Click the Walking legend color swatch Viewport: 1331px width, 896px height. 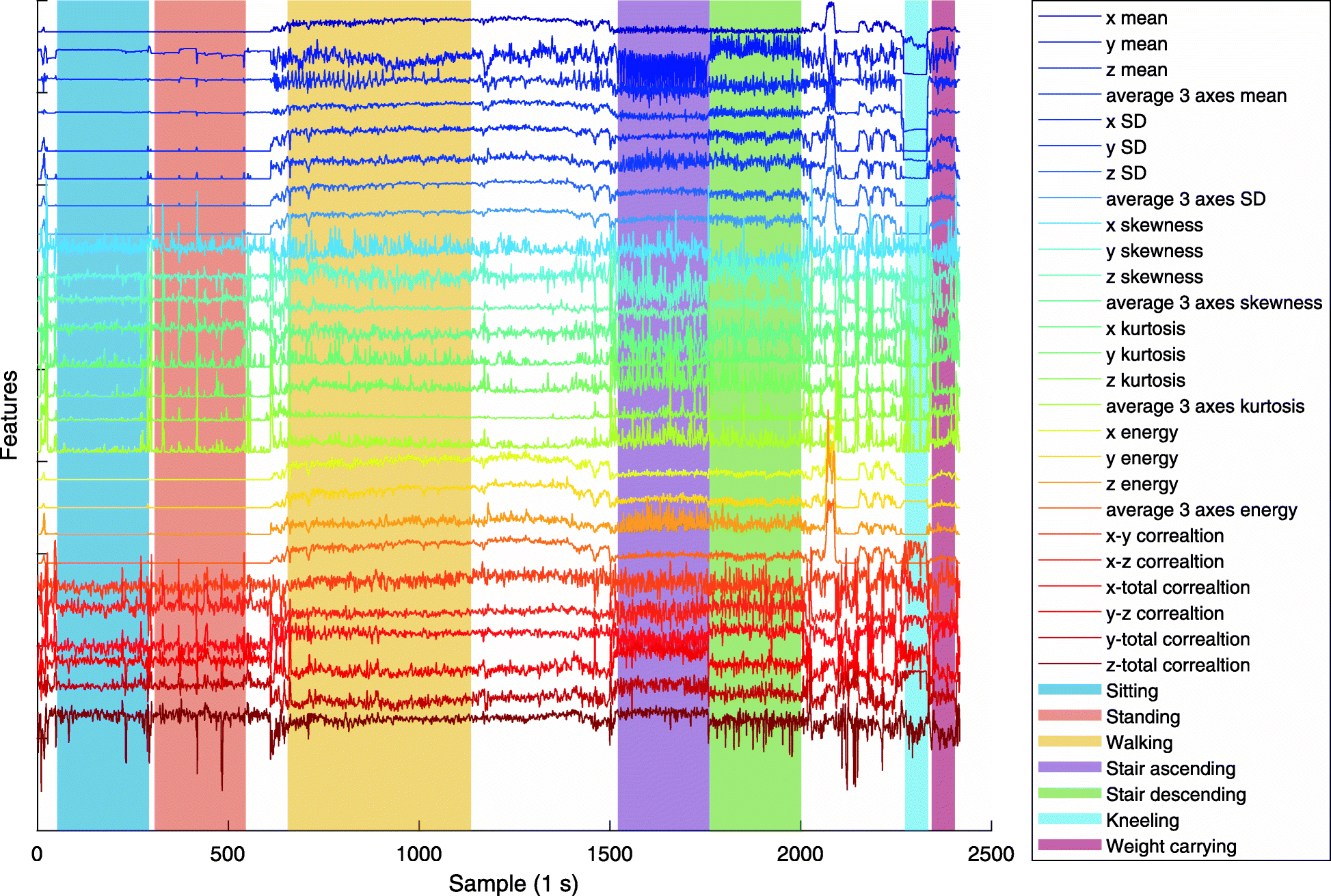[1069, 742]
